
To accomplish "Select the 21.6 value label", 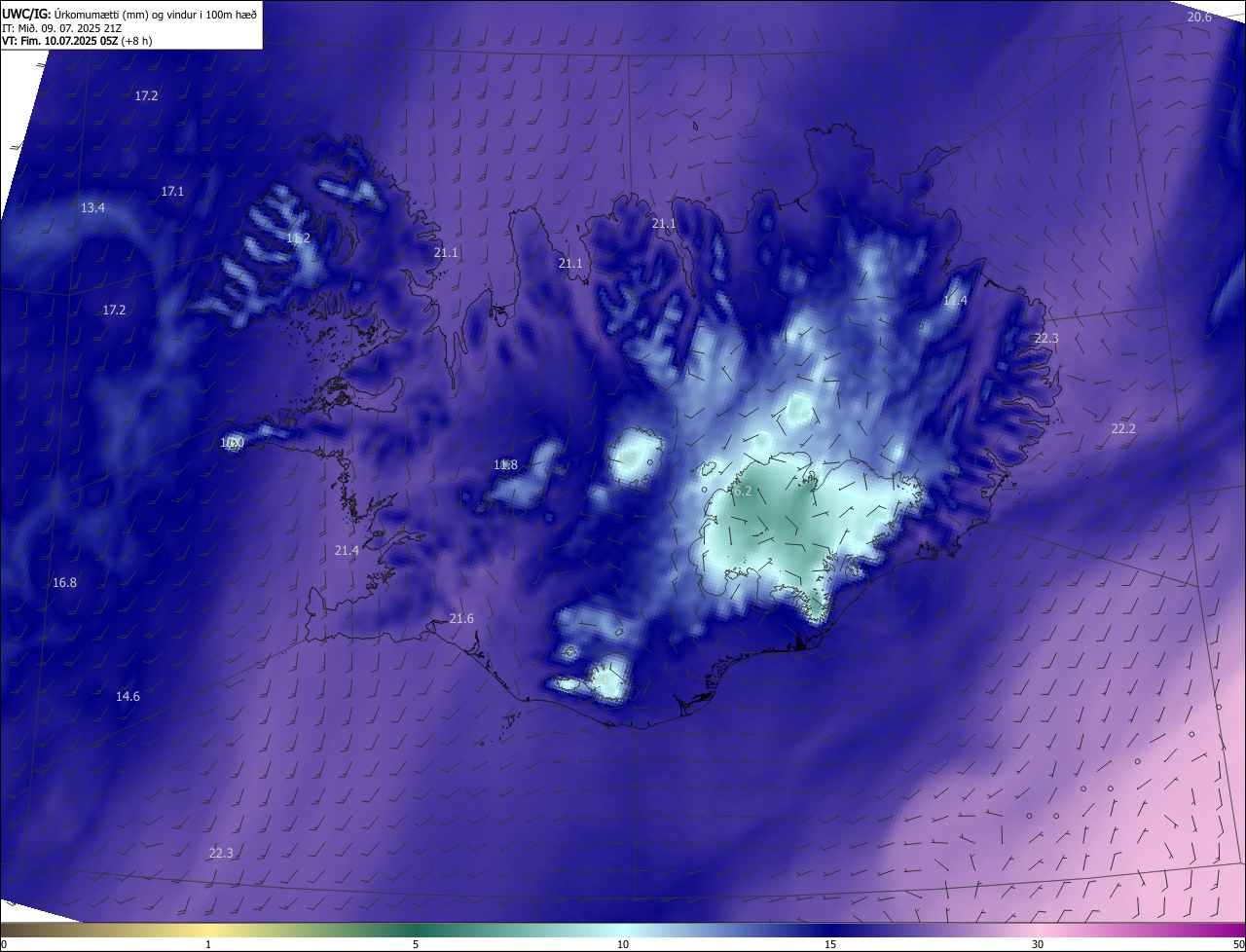I will point(461,619).
